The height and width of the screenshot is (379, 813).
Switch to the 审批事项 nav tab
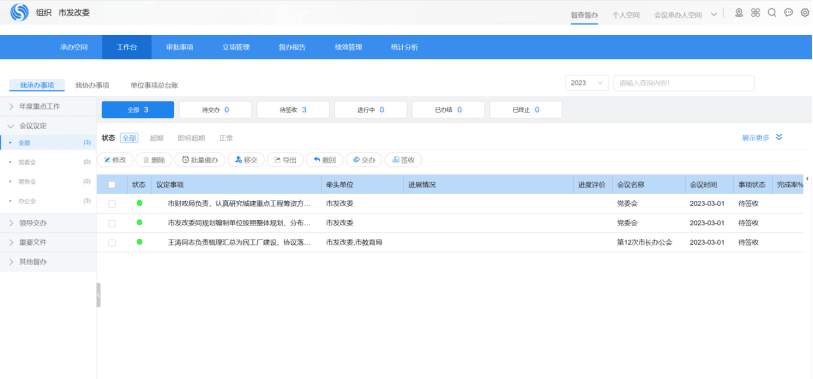tap(179, 47)
